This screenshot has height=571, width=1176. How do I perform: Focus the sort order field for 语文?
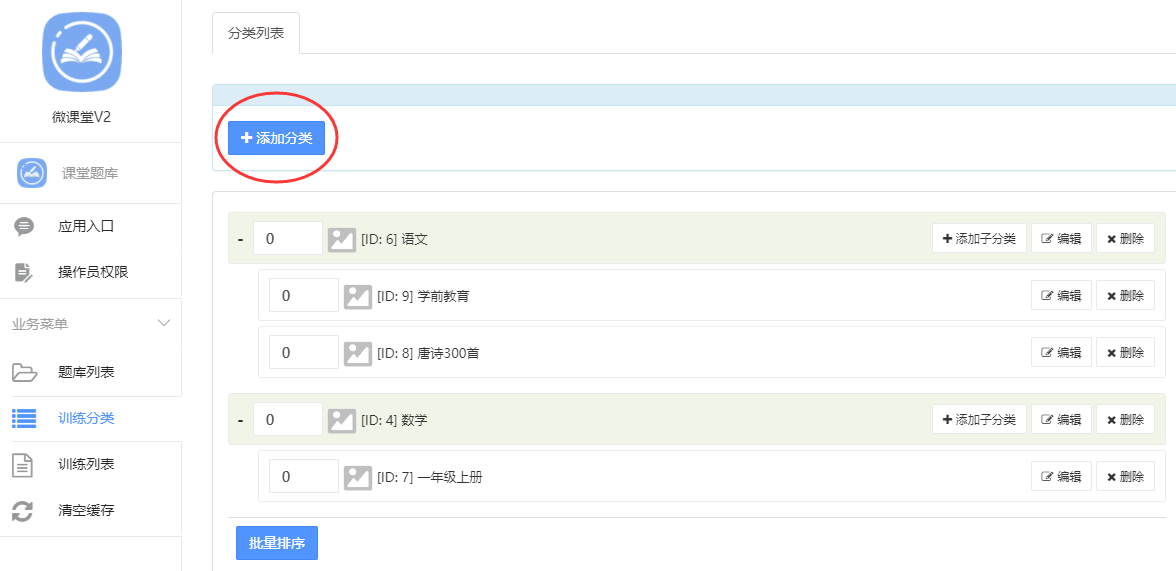point(288,239)
